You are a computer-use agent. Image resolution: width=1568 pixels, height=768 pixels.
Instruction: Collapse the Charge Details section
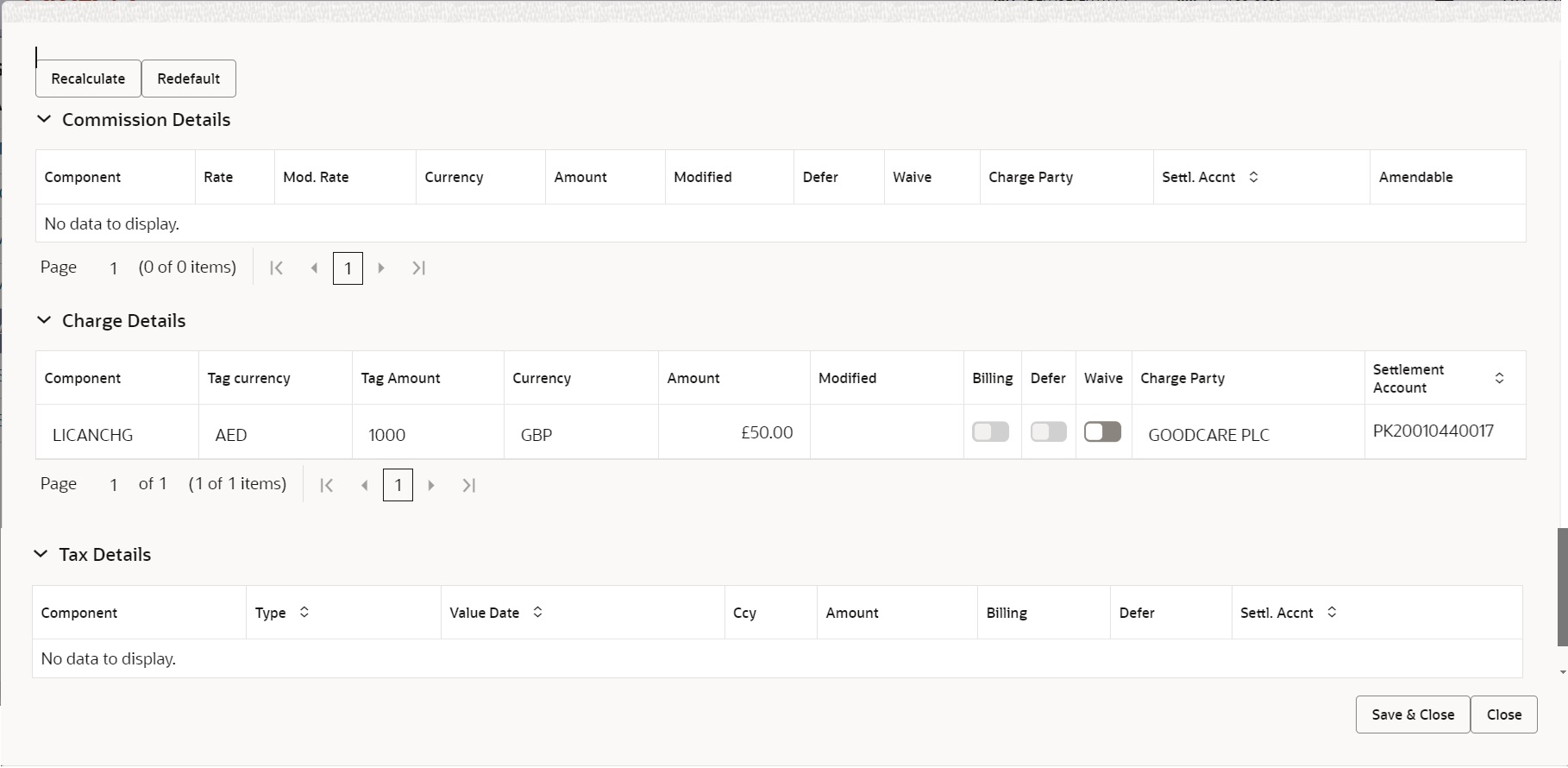click(44, 320)
